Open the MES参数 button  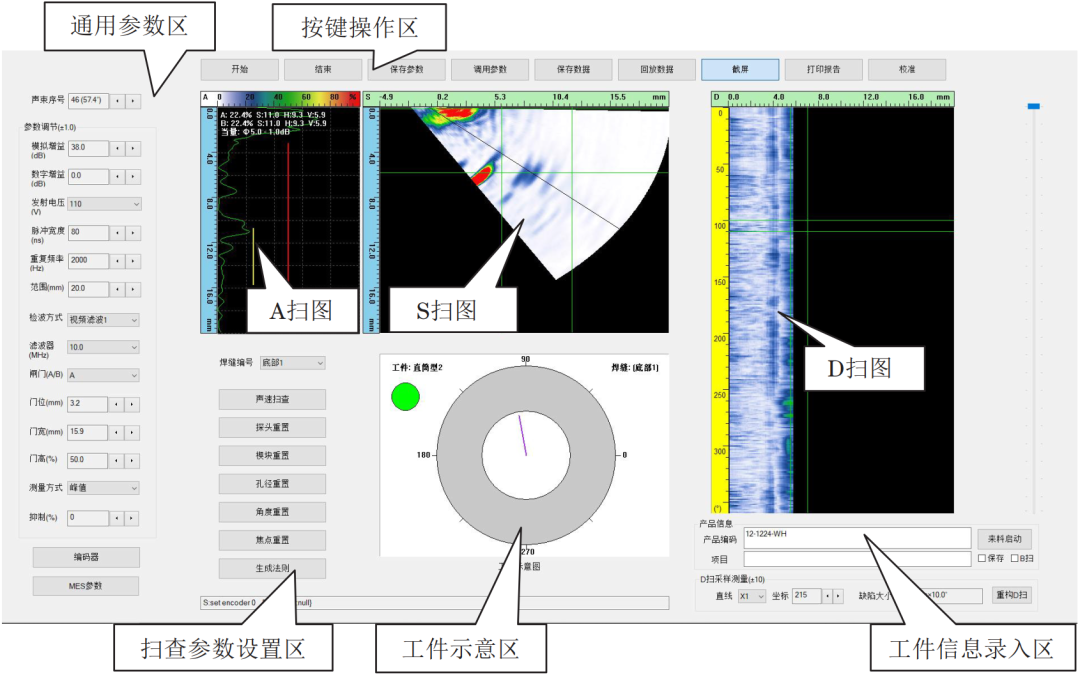pyautogui.click(x=86, y=586)
